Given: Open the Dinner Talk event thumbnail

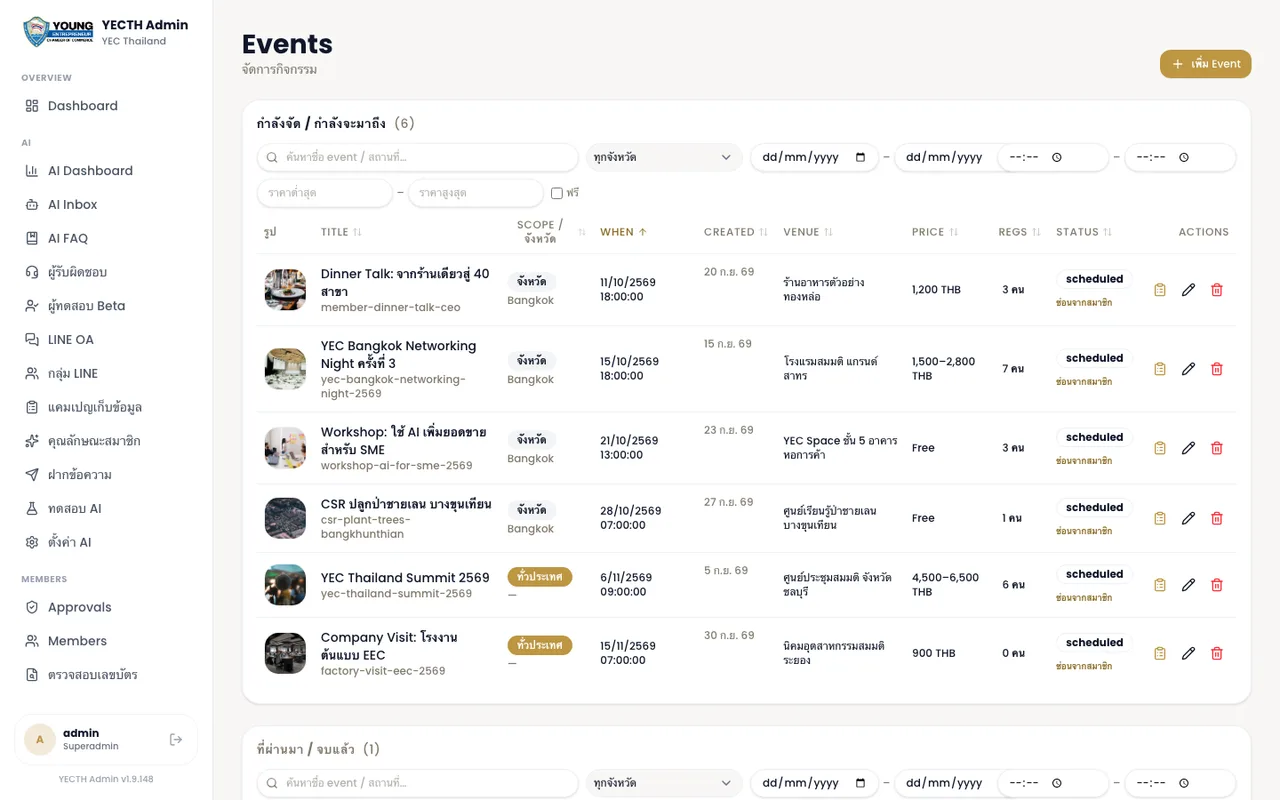Looking at the screenshot, I should click(285, 290).
